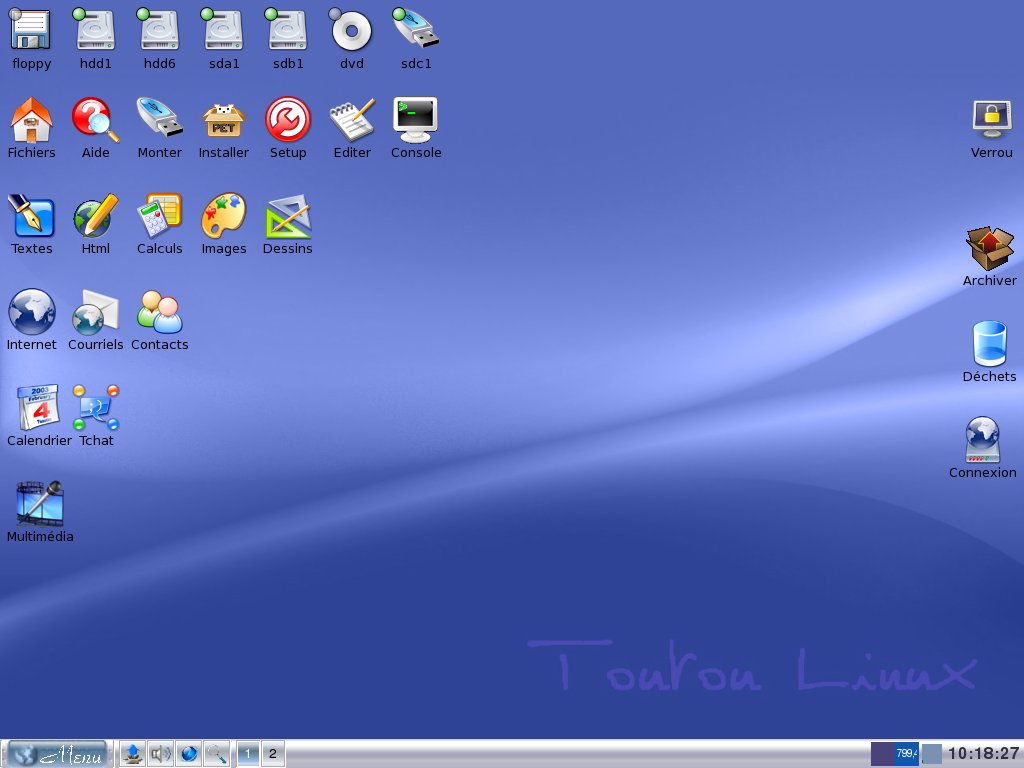
Task: Launch the Archiver box icon
Action: [x=990, y=248]
